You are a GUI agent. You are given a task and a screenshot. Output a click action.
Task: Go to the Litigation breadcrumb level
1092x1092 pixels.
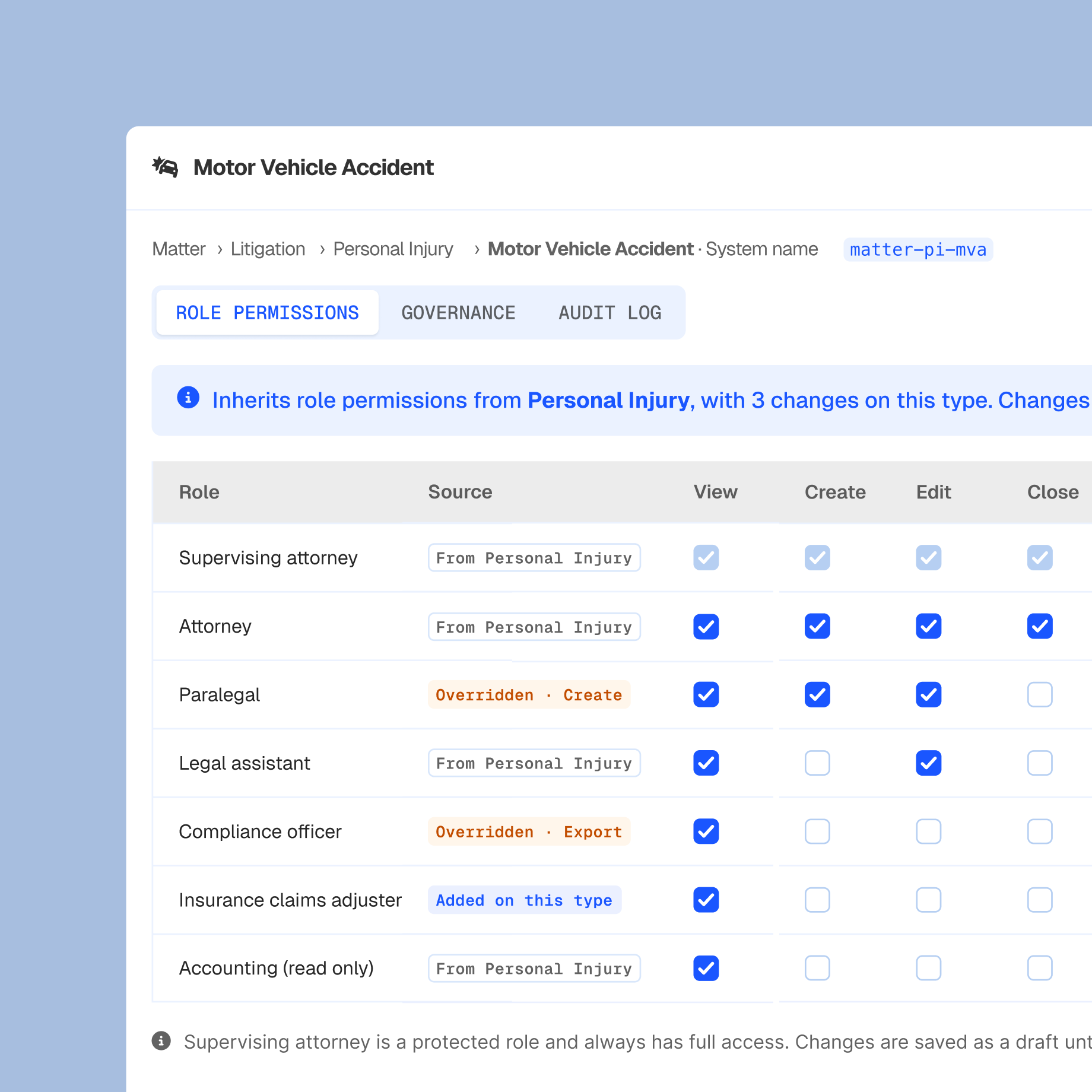tap(268, 249)
